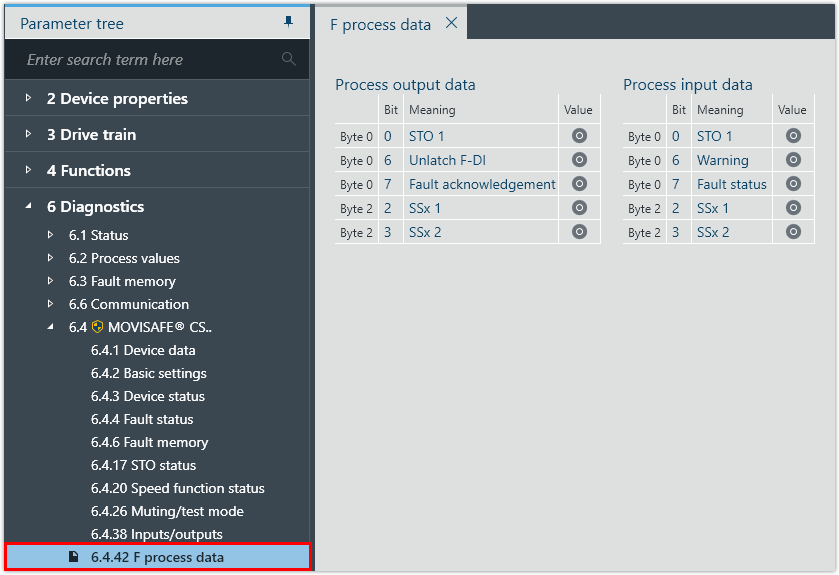Viewport: 839px width, 575px height.
Task: Expand 6.3 Fault memory subtree
Action: (51, 281)
